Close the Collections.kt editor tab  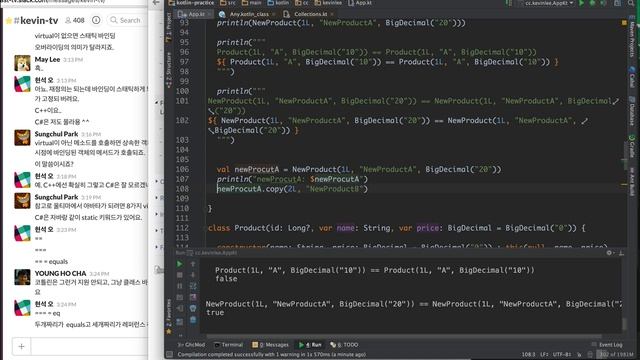332,14
